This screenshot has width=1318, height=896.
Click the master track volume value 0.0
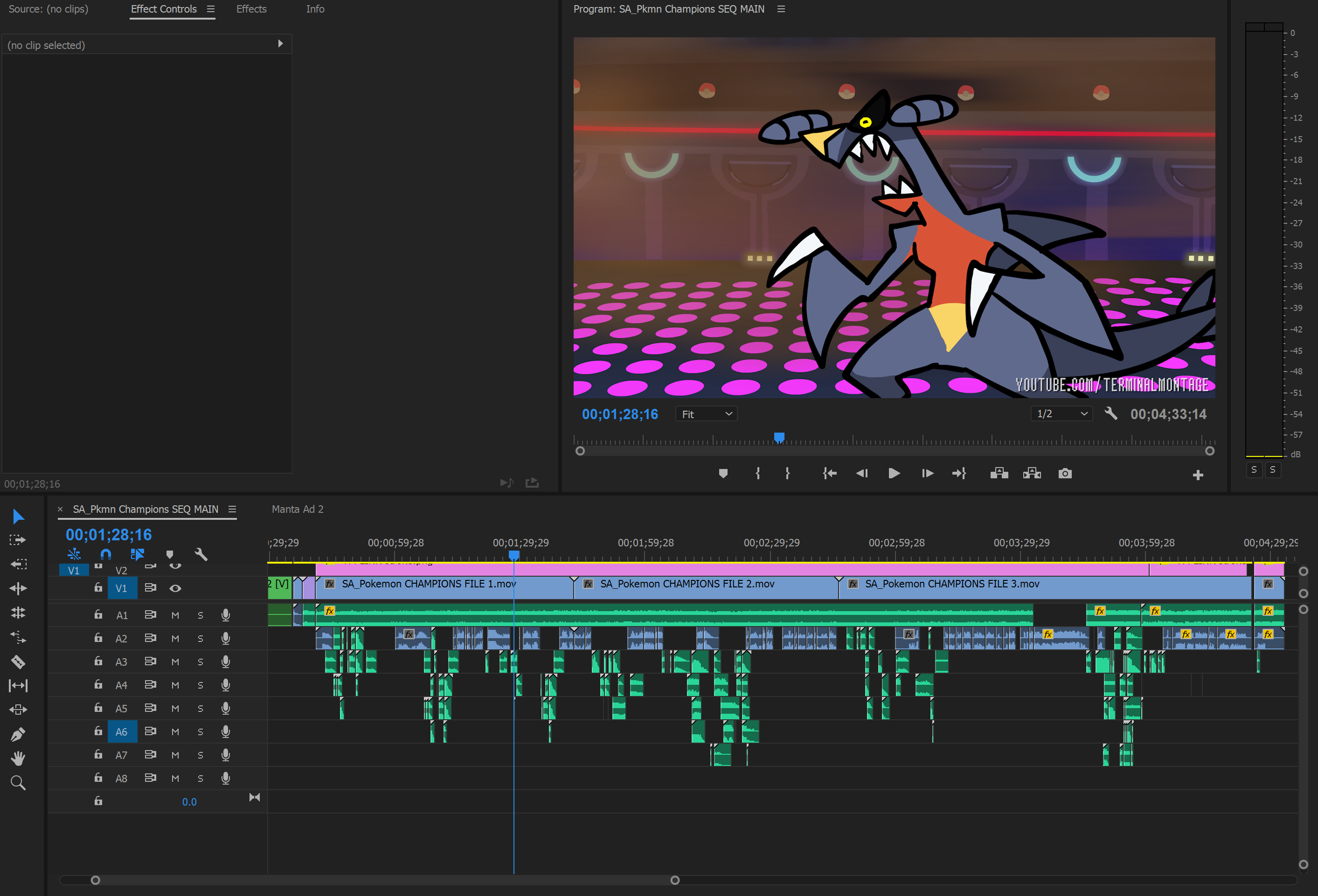tap(189, 801)
